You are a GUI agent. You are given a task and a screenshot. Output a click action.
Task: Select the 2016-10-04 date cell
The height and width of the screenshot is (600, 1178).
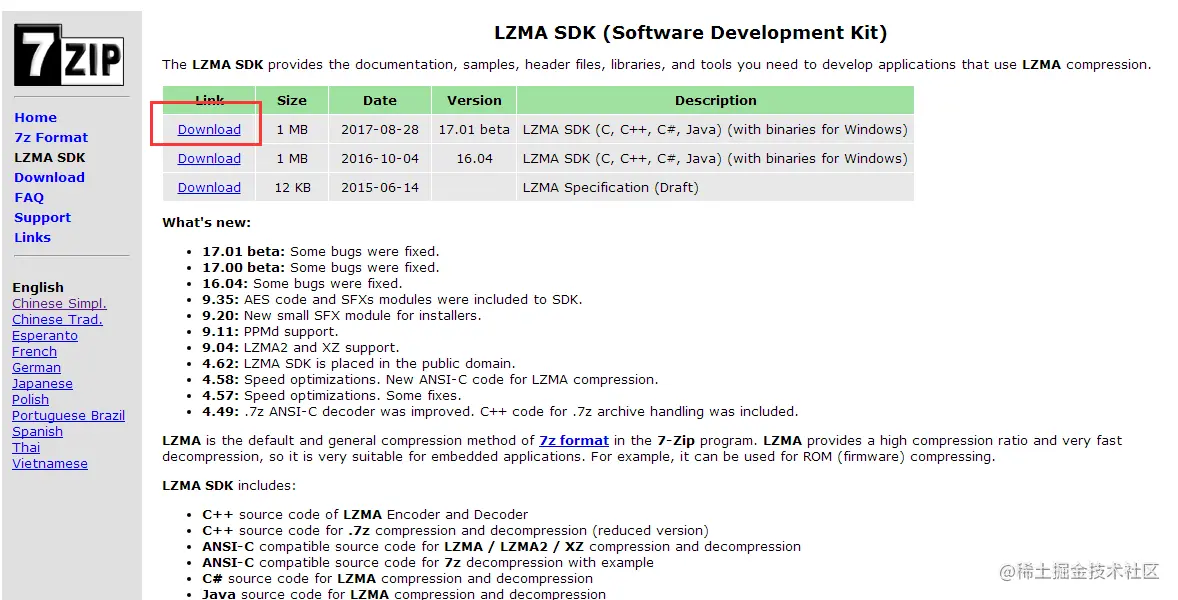tap(379, 158)
